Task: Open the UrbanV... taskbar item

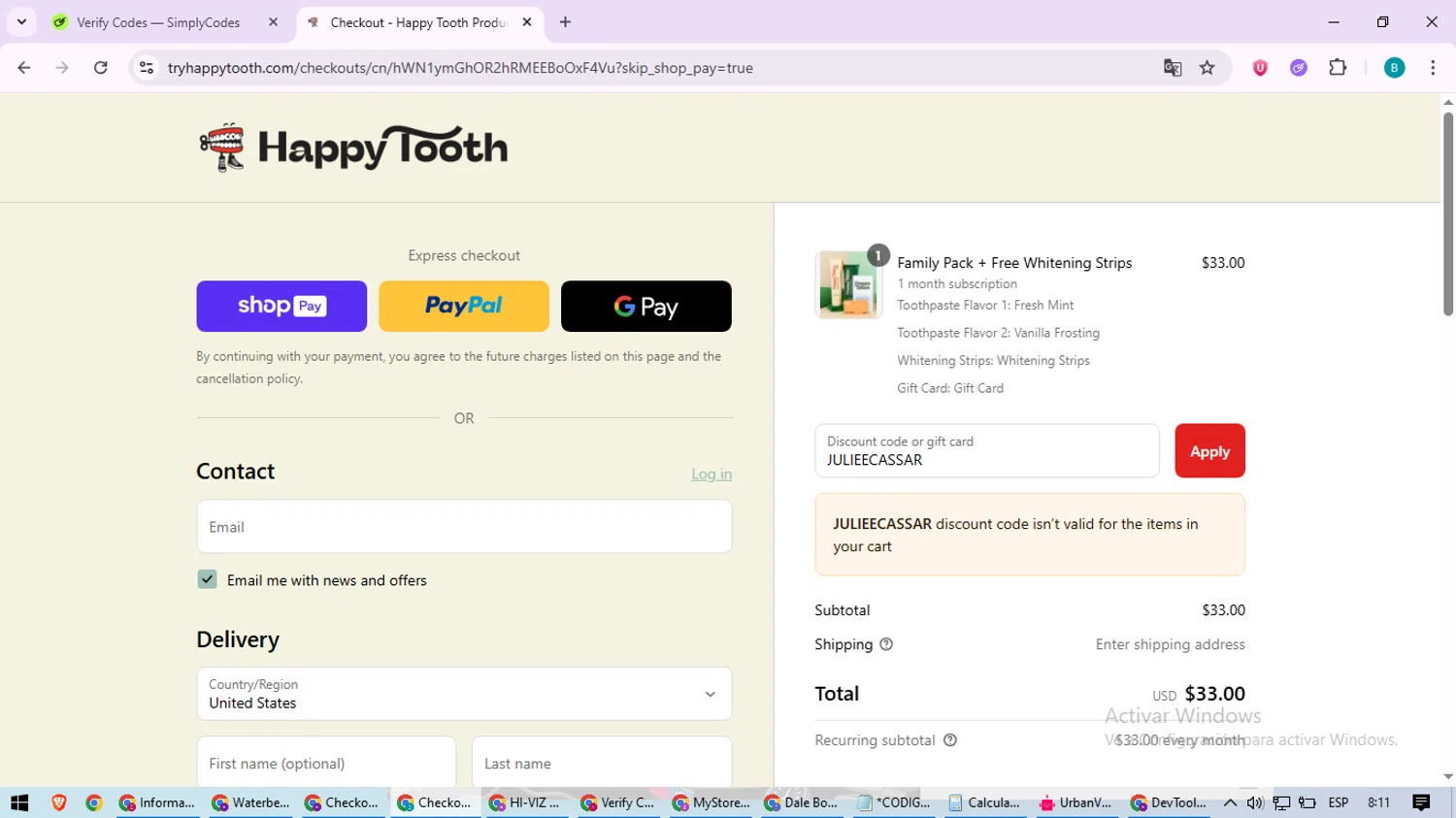Action: coord(1075,802)
